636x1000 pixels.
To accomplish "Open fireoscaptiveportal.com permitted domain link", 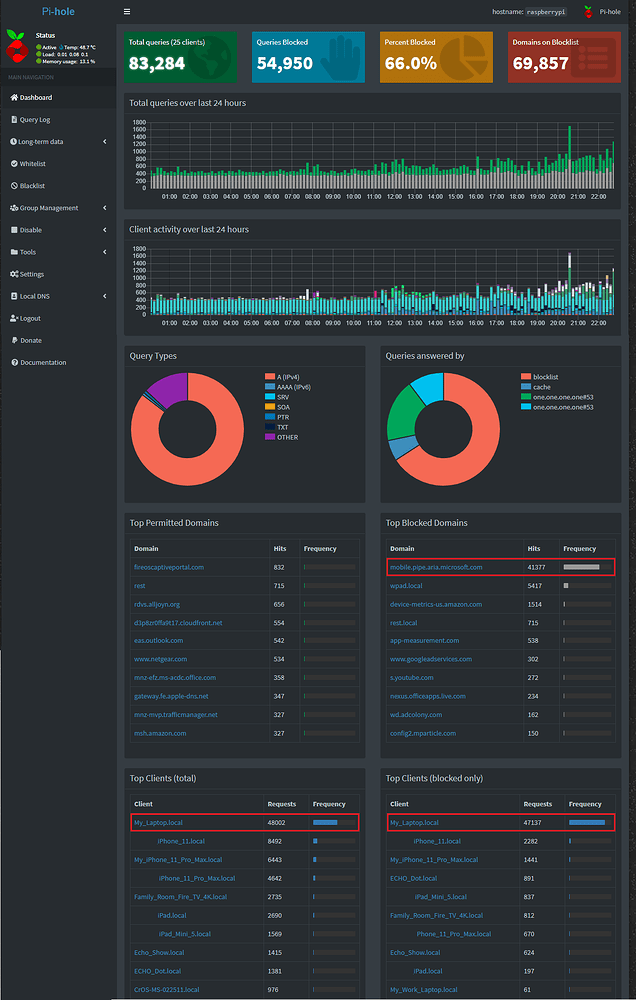I will click(x=169, y=567).
